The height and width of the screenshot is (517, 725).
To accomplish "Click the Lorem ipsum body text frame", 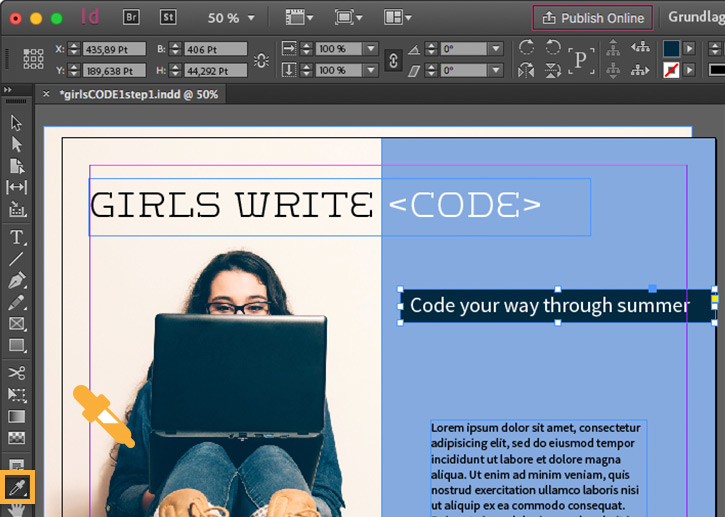I will pyautogui.click(x=538, y=467).
